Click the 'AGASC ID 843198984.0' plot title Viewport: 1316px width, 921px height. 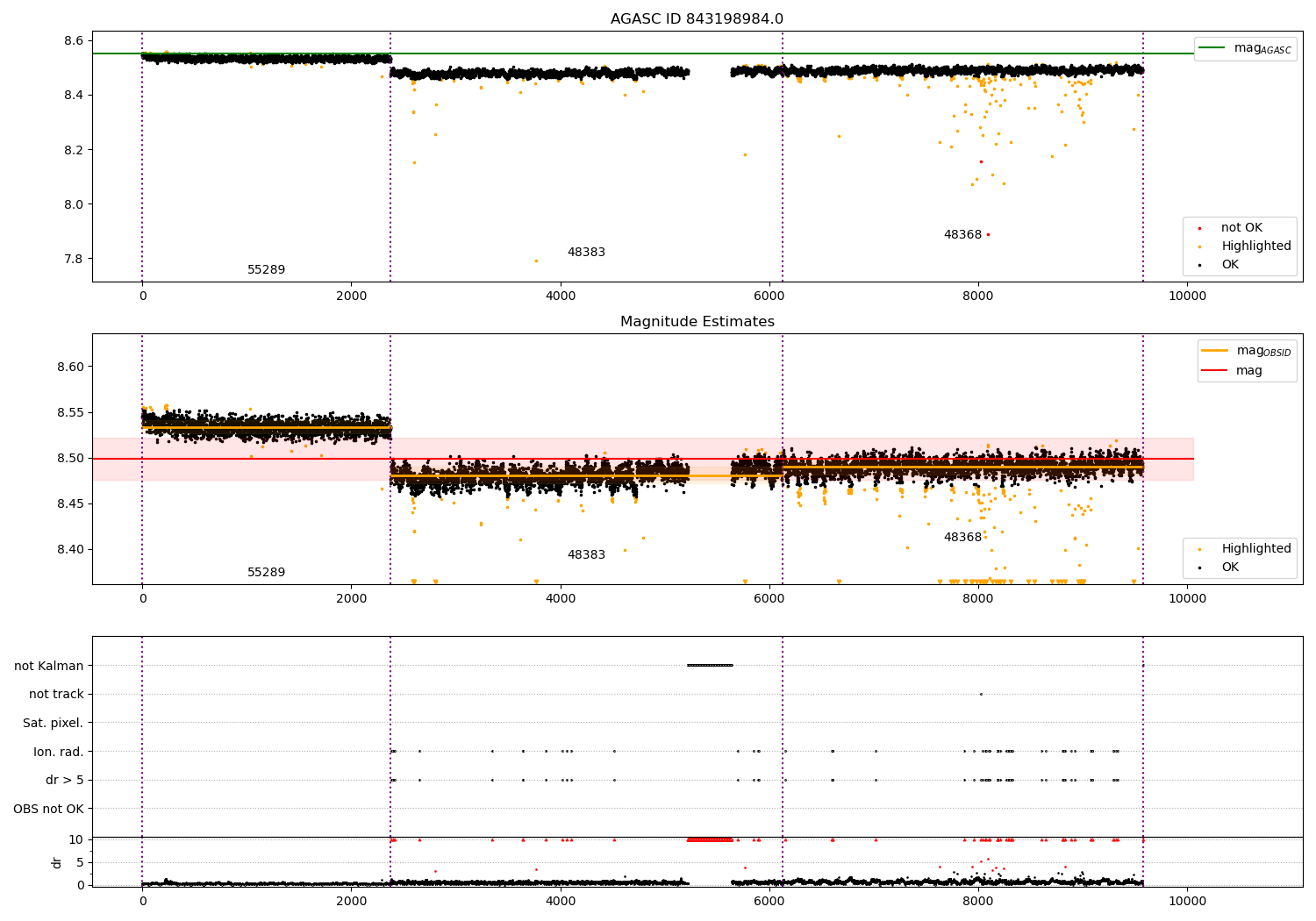pos(697,19)
